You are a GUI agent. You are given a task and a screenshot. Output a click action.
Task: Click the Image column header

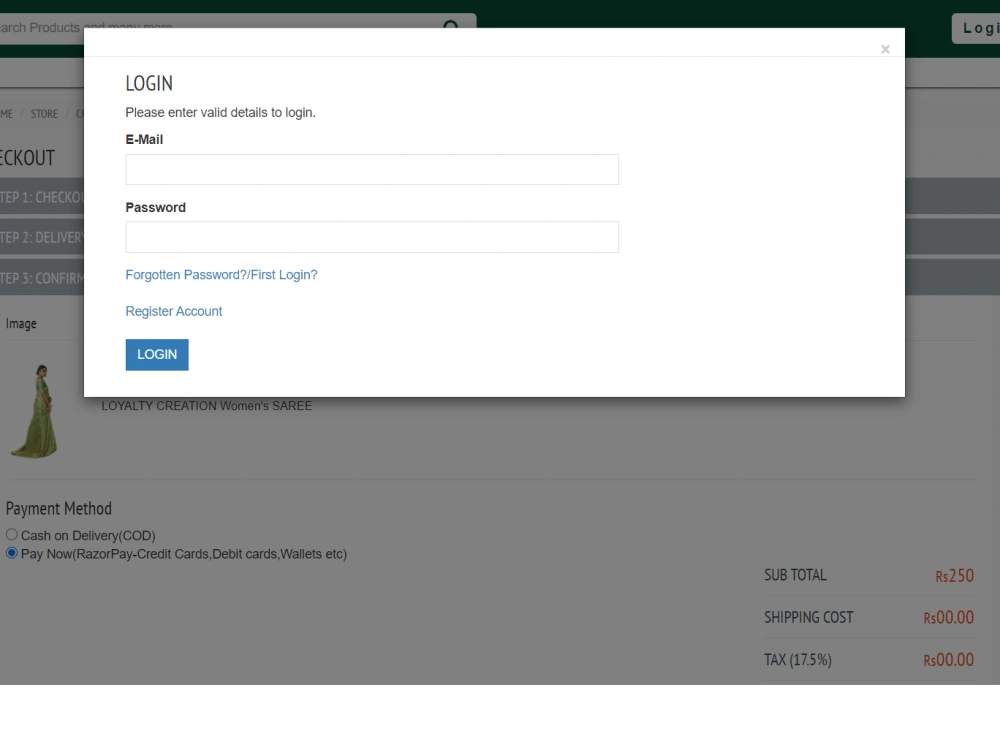pyautogui.click(x=21, y=323)
